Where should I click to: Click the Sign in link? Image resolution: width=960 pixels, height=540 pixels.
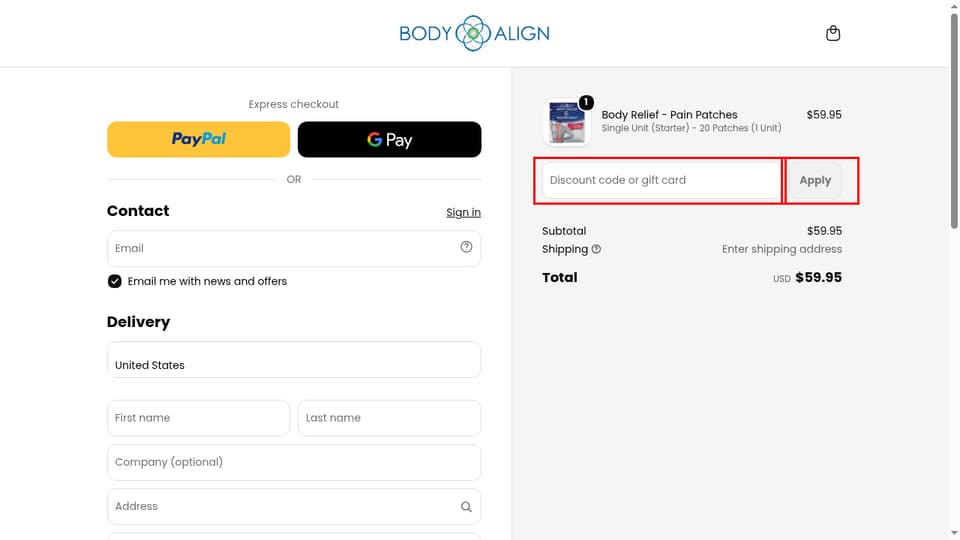[463, 212]
